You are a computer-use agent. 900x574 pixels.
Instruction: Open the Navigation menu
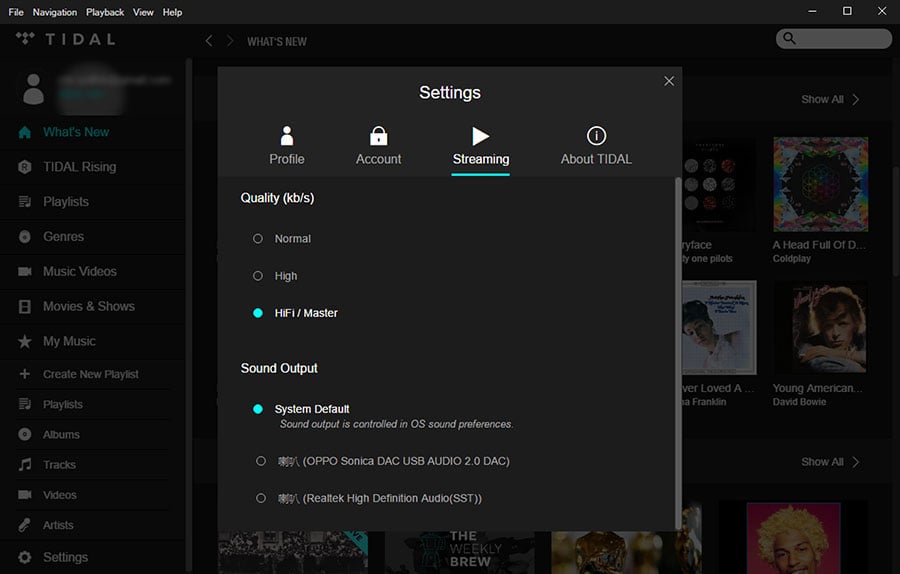[x=55, y=12]
